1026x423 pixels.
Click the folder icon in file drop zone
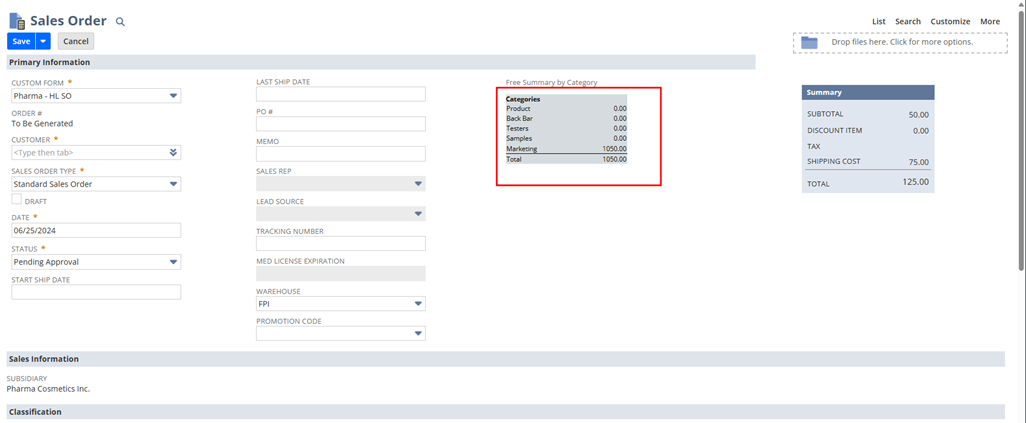tap(809, 42)
